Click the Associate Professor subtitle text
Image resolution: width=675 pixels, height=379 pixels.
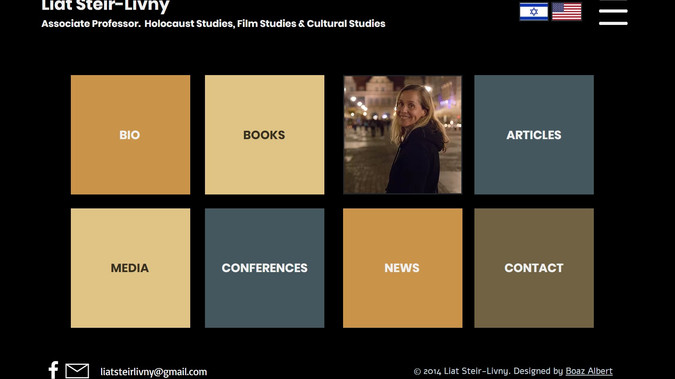click(x=214, y=24)
